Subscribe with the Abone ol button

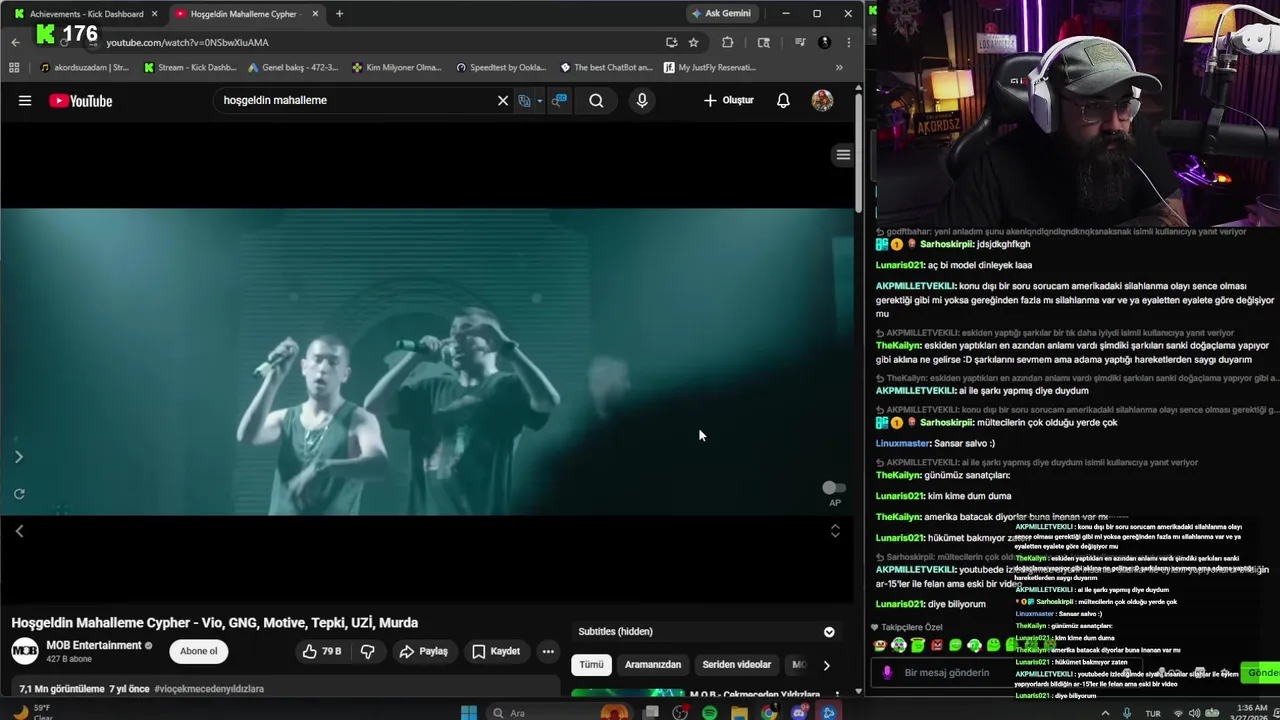198,651
